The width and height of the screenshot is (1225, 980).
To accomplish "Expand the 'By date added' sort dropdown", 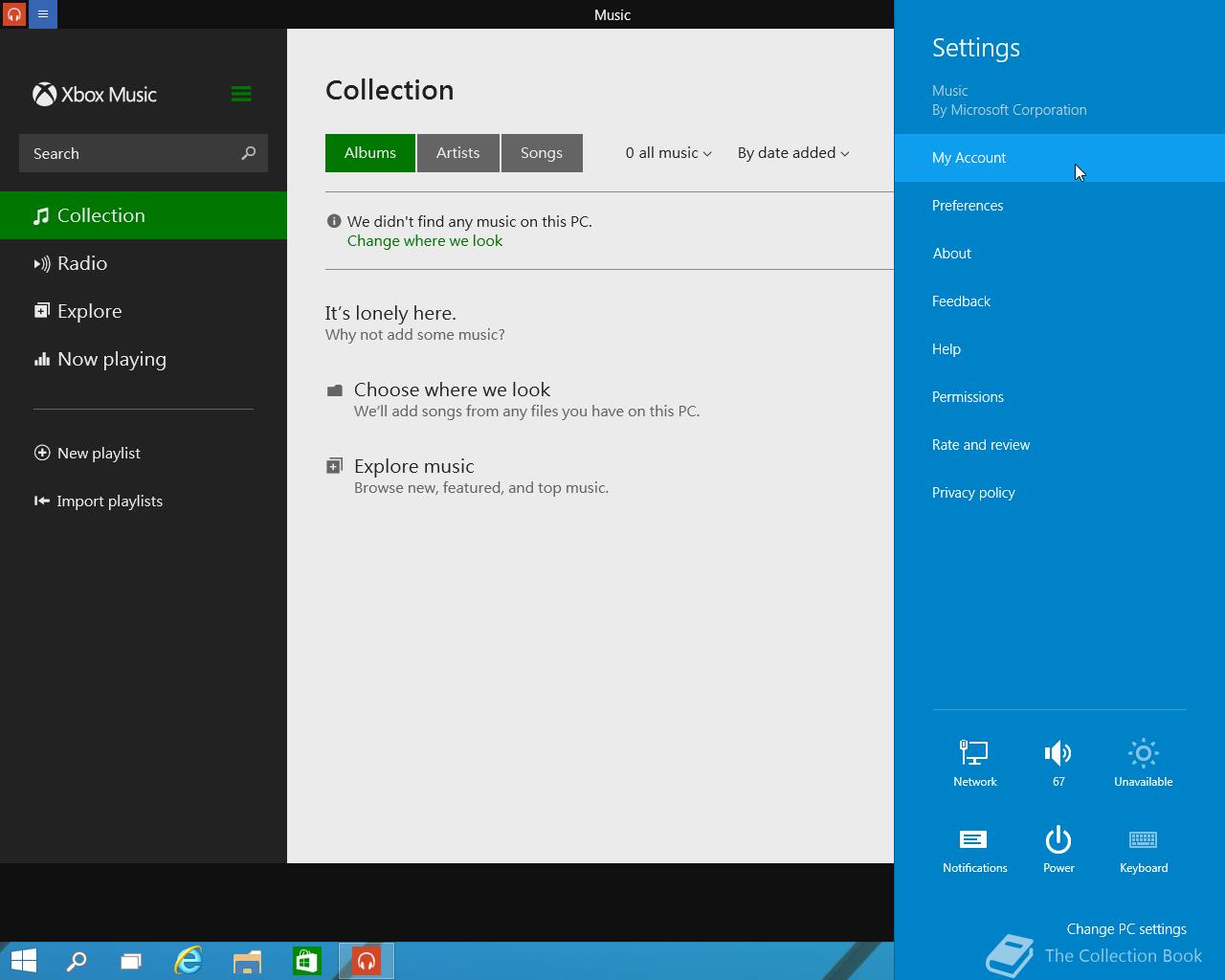I will [793, 153].
